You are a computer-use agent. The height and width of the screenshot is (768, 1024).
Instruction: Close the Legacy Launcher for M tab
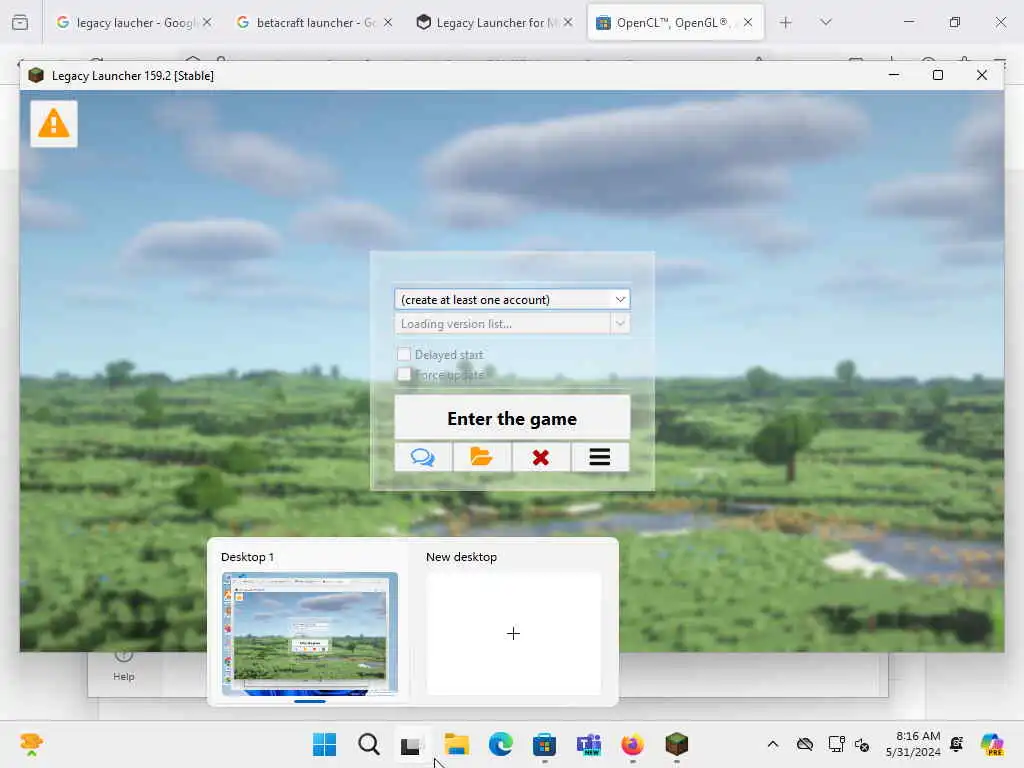568,22
